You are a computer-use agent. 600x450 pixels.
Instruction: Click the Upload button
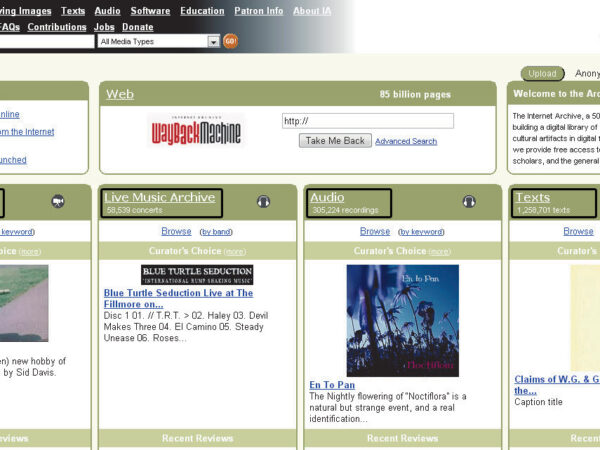(x=542, y=74)
